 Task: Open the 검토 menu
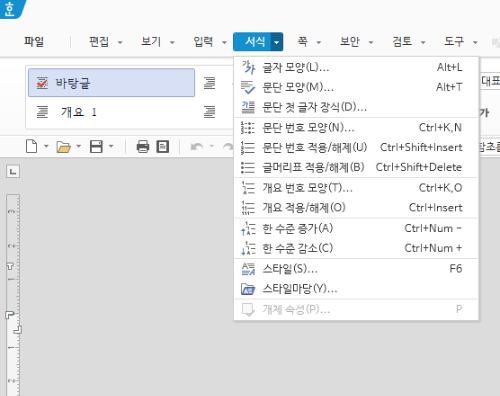pos(402,42)
